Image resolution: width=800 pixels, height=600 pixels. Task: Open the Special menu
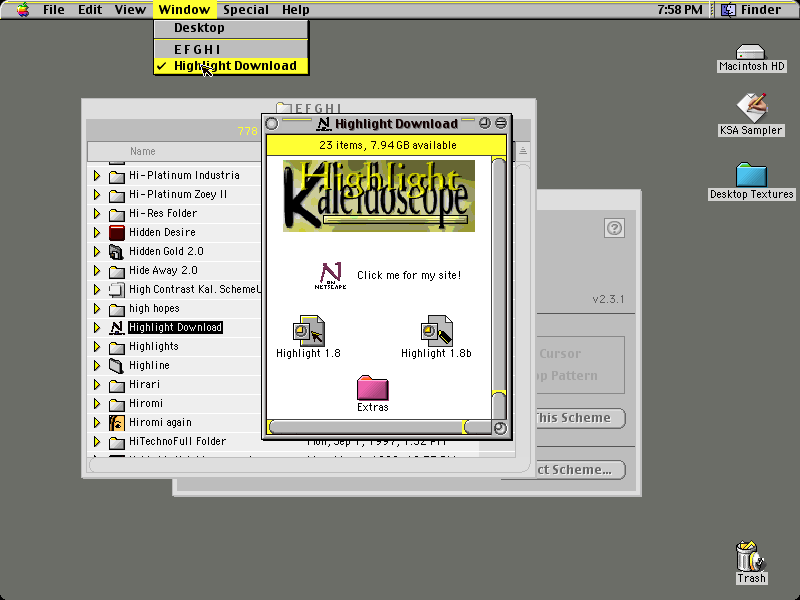[x=246, y=10]
